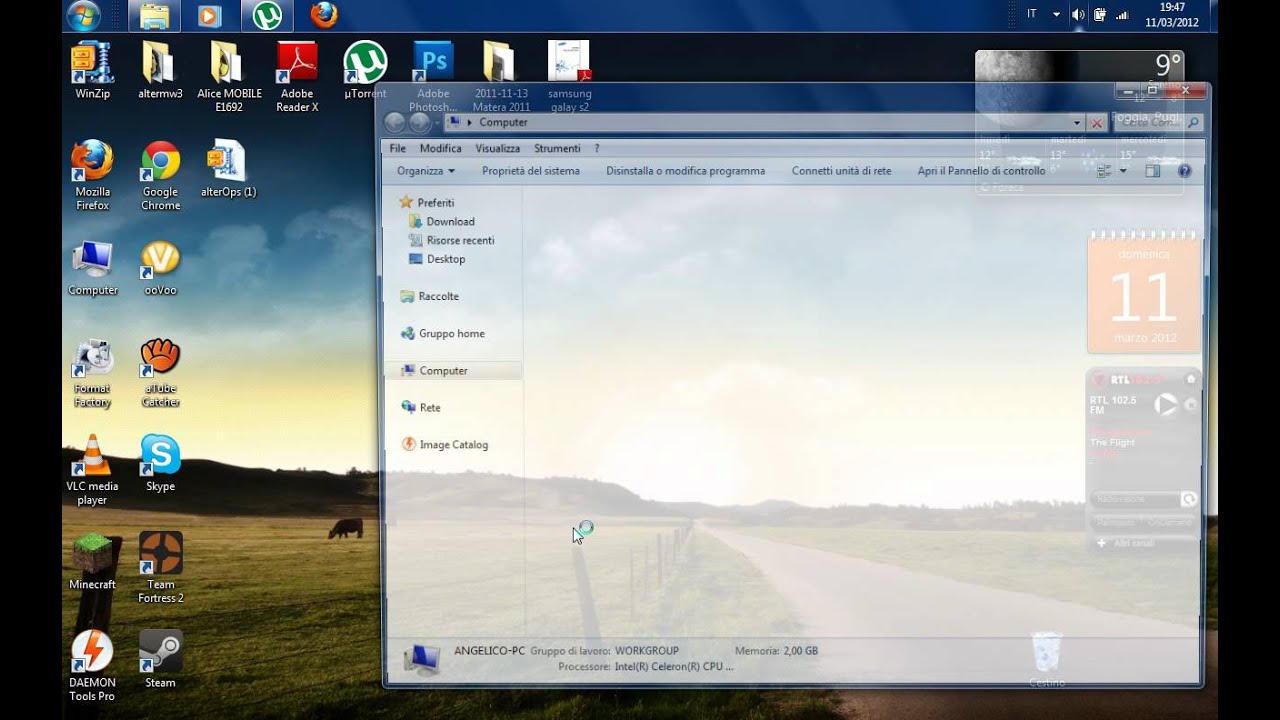Toggle the preview pane button

click(1152, 171)
